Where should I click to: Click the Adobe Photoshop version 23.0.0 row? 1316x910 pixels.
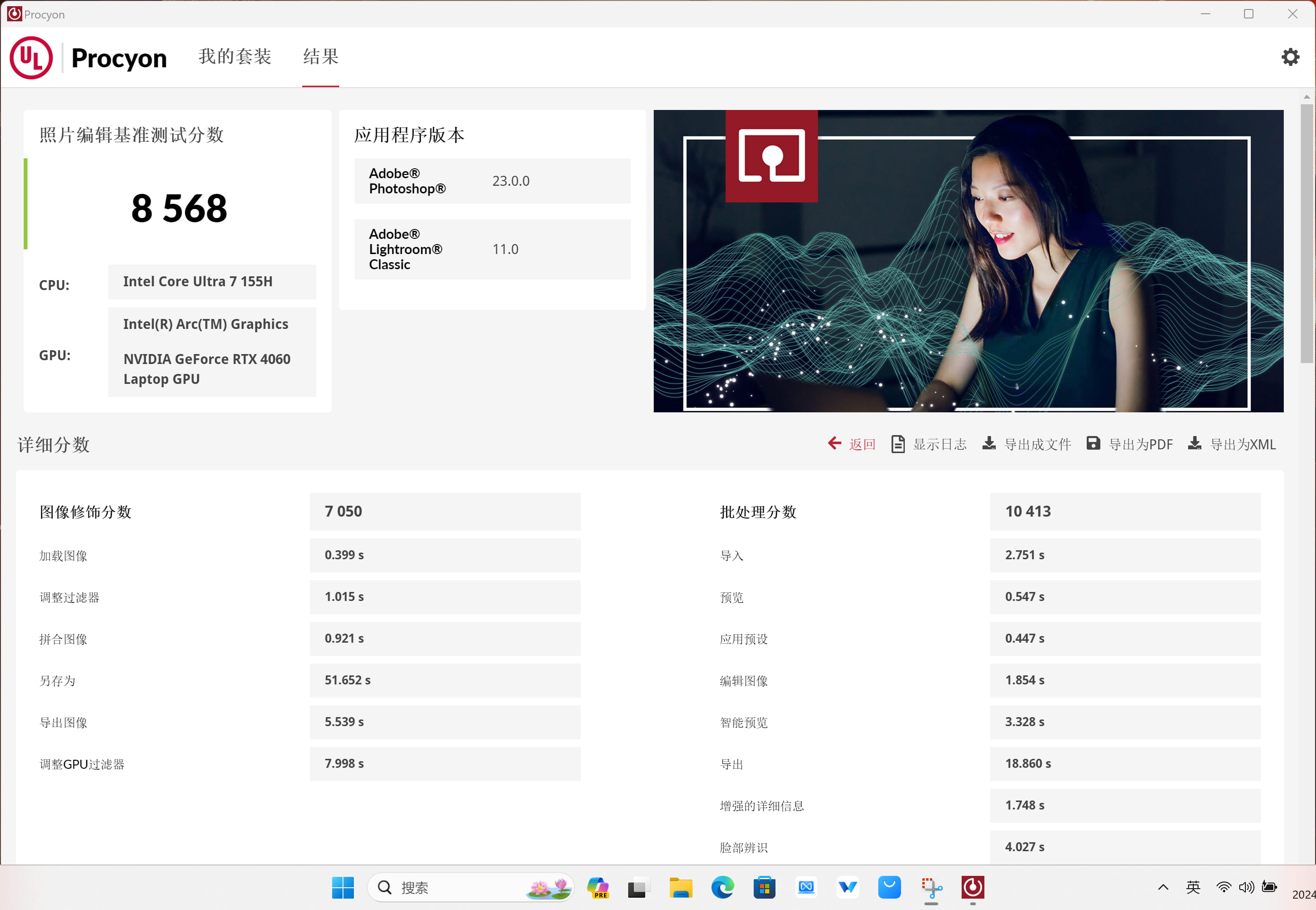point(492,181)
